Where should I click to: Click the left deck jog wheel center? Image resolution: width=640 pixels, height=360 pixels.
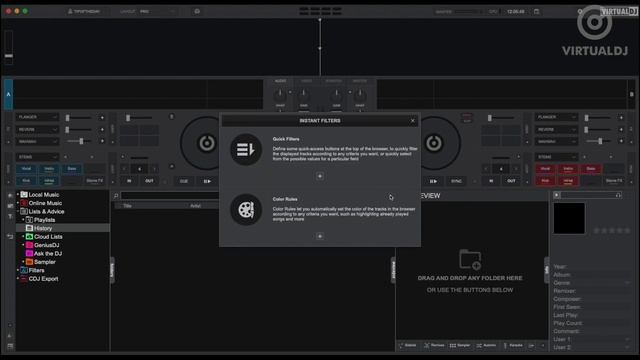pos(207,143)
